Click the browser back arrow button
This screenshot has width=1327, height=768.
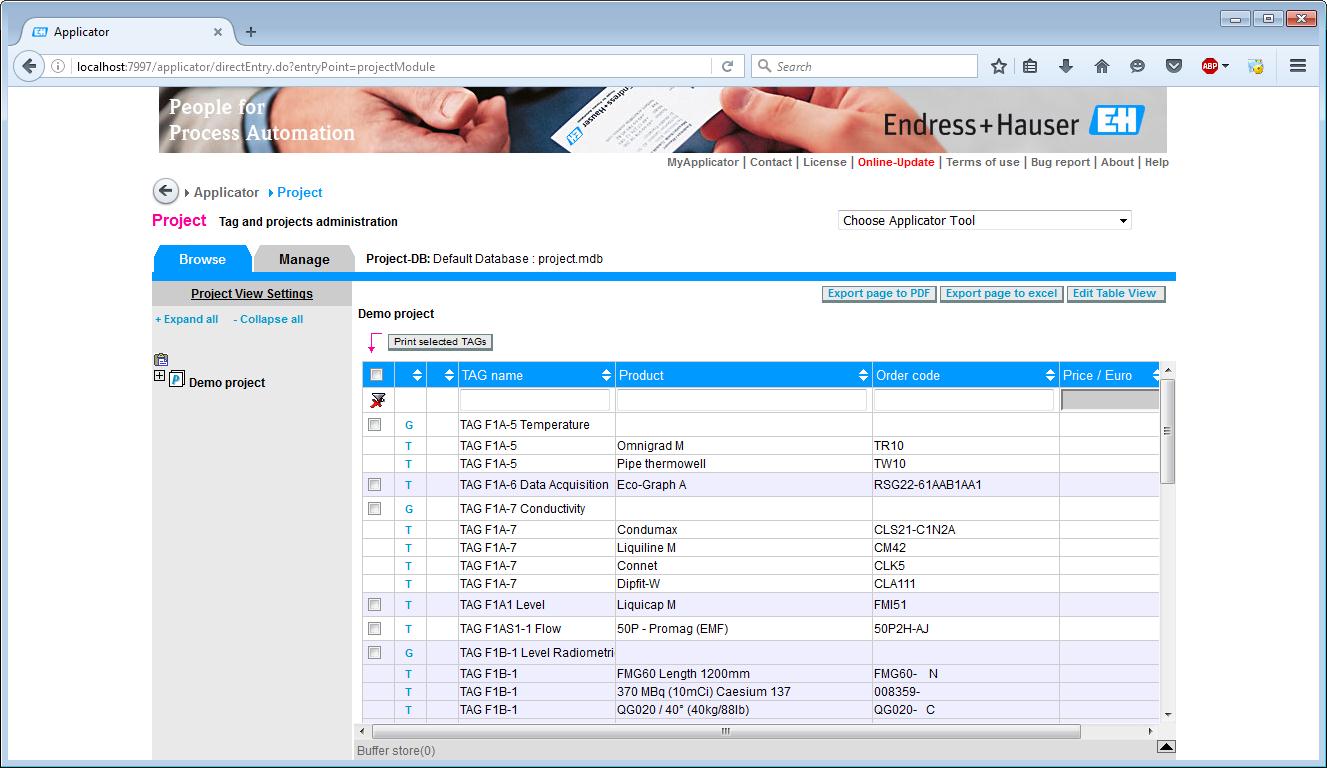[29, 66]
